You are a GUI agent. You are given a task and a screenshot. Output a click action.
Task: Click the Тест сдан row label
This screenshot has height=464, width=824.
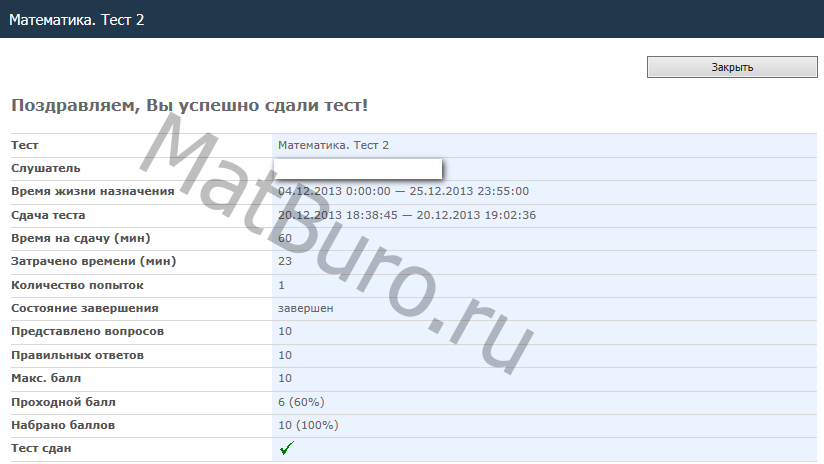pos(41,448)
